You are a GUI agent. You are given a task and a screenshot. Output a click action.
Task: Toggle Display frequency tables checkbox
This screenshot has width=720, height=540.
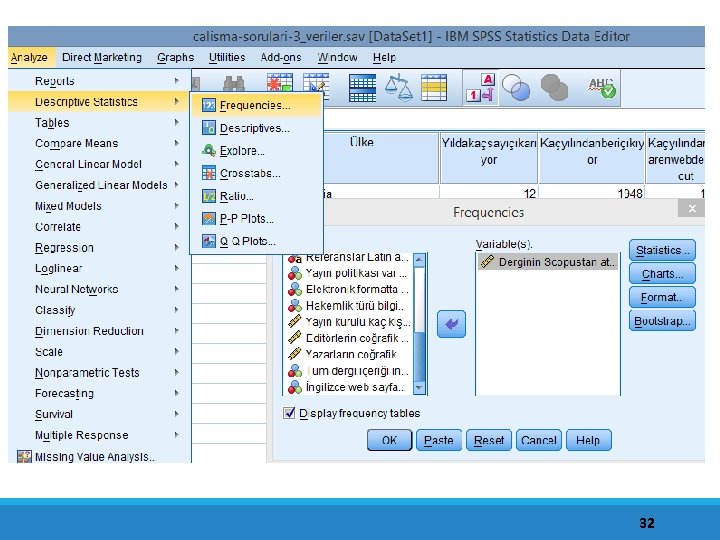click(x=289, y=413)
